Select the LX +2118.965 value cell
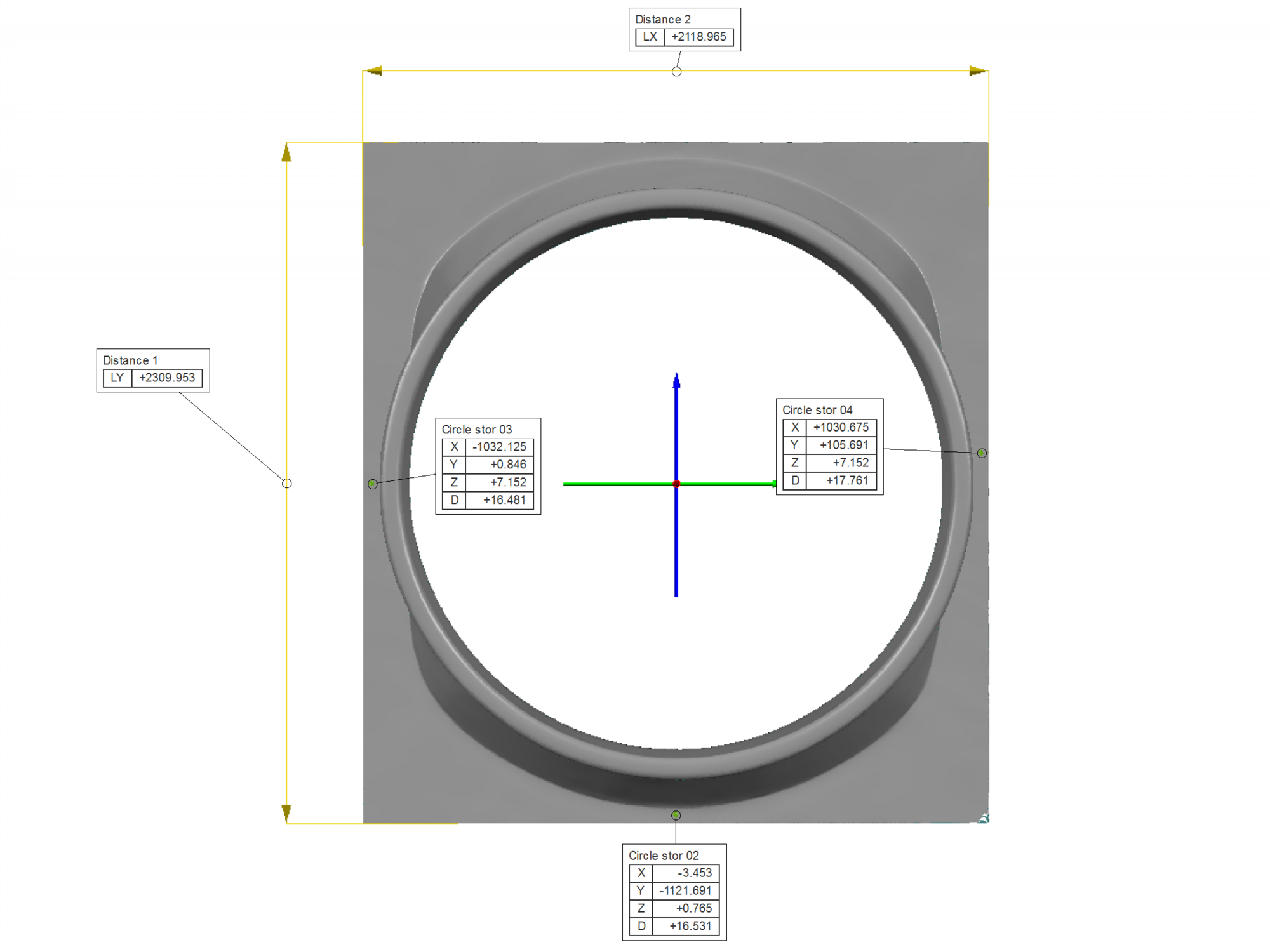This screenshot has height=952, width=1270. 698,37
